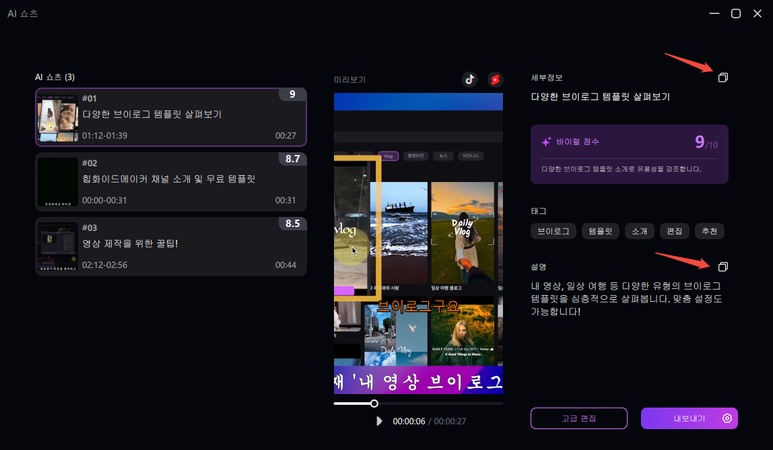Select clip #02 힙화이드메이커 채널 소개

171,182
